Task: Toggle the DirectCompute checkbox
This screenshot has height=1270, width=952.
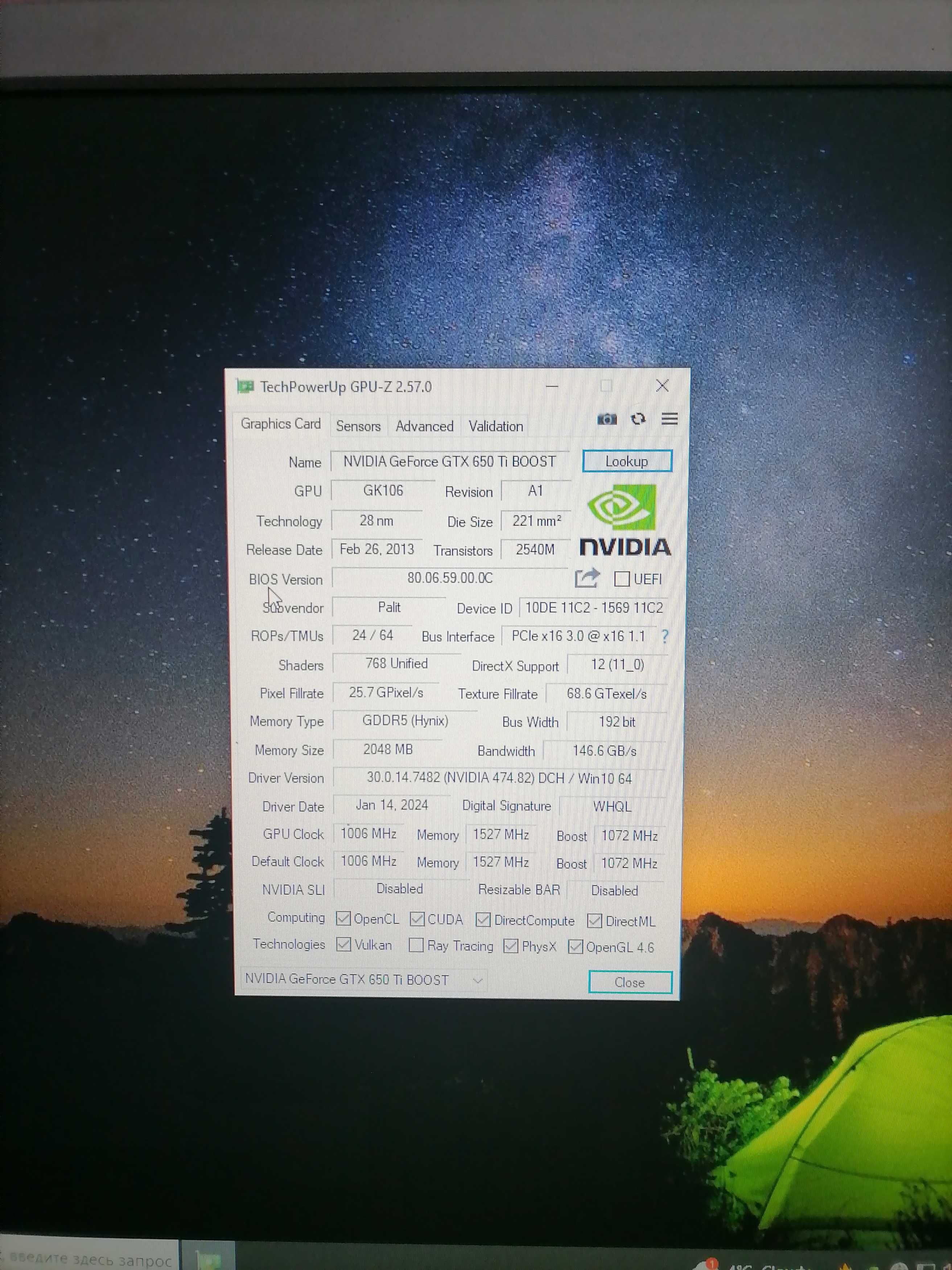Action: click(483, 920)
